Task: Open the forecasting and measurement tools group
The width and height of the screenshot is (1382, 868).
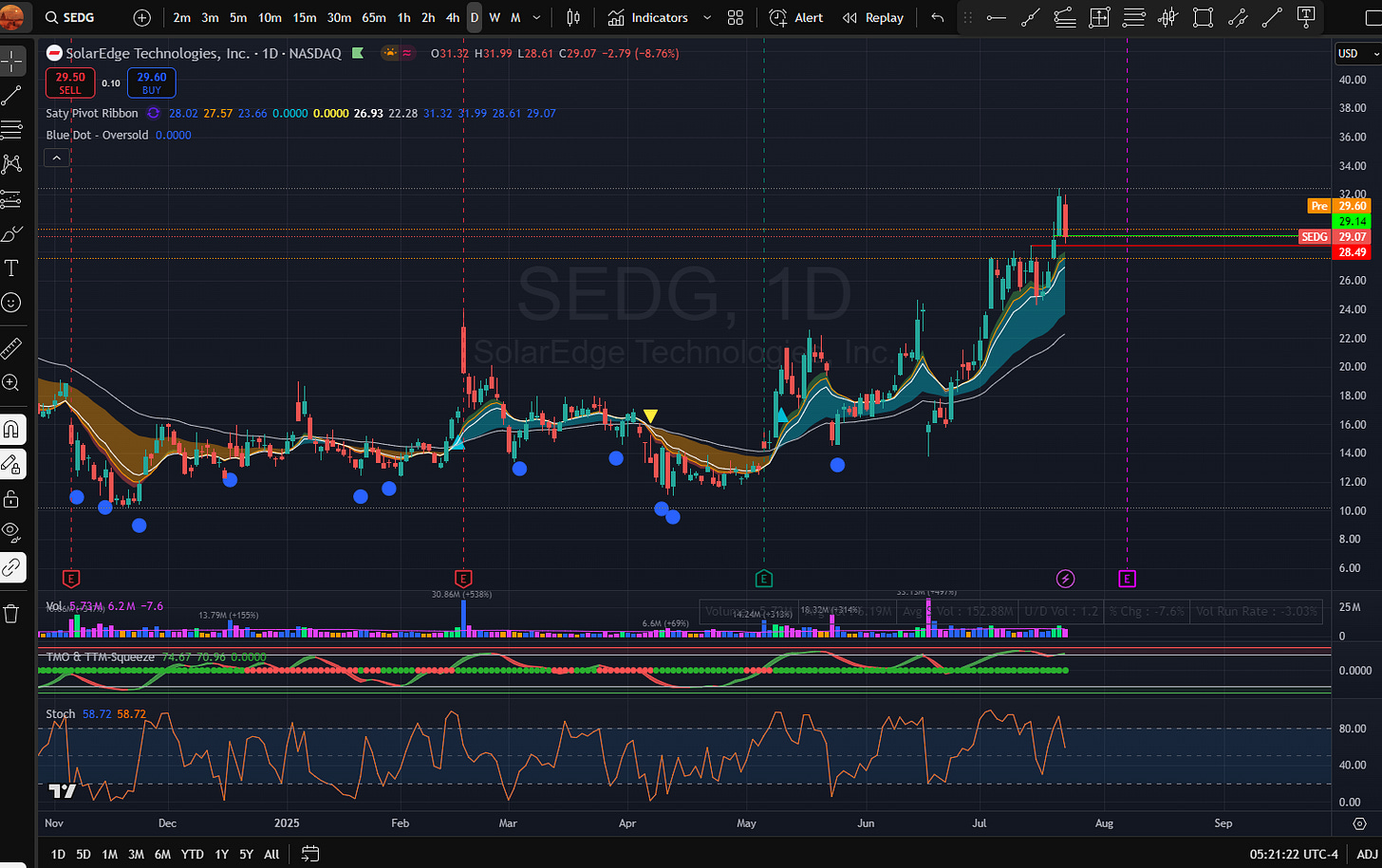Action: [12, 199]
